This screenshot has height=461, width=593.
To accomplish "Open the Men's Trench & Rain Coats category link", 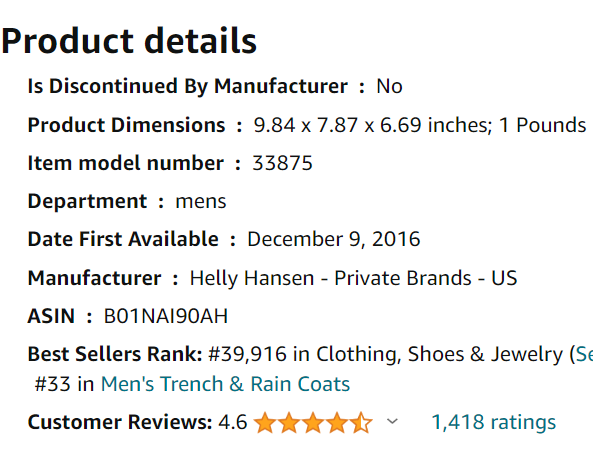I will [225, 384].
